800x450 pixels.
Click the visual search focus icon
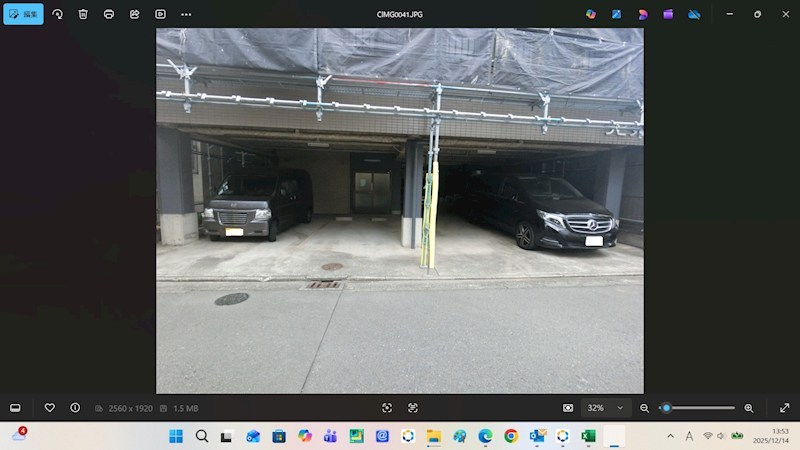click(387, 408)
